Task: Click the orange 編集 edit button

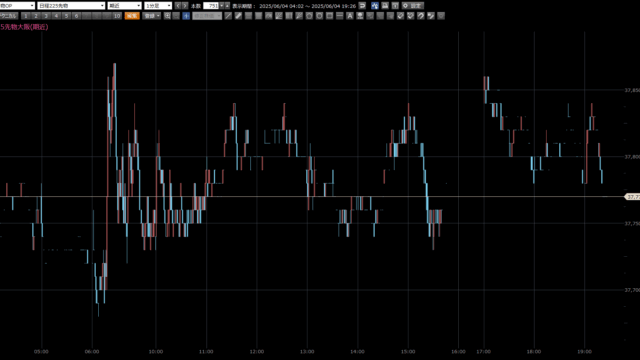Action: click(132, 16)
